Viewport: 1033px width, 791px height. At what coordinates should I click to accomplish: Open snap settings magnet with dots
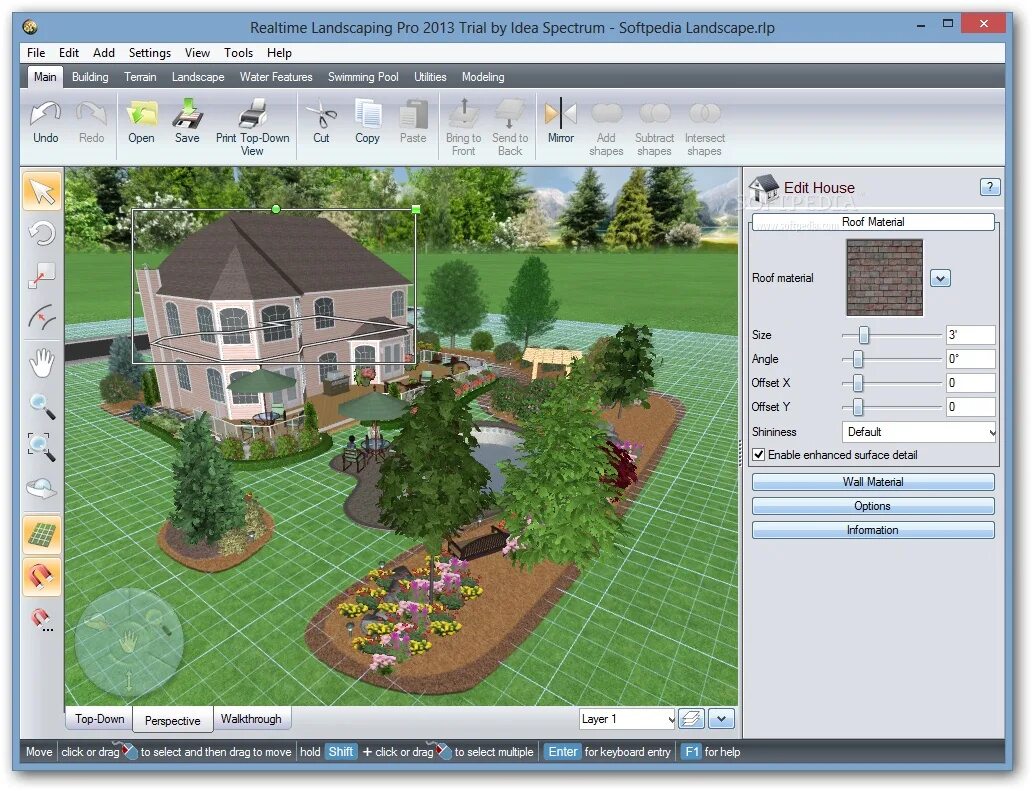[x=42, y=619]
